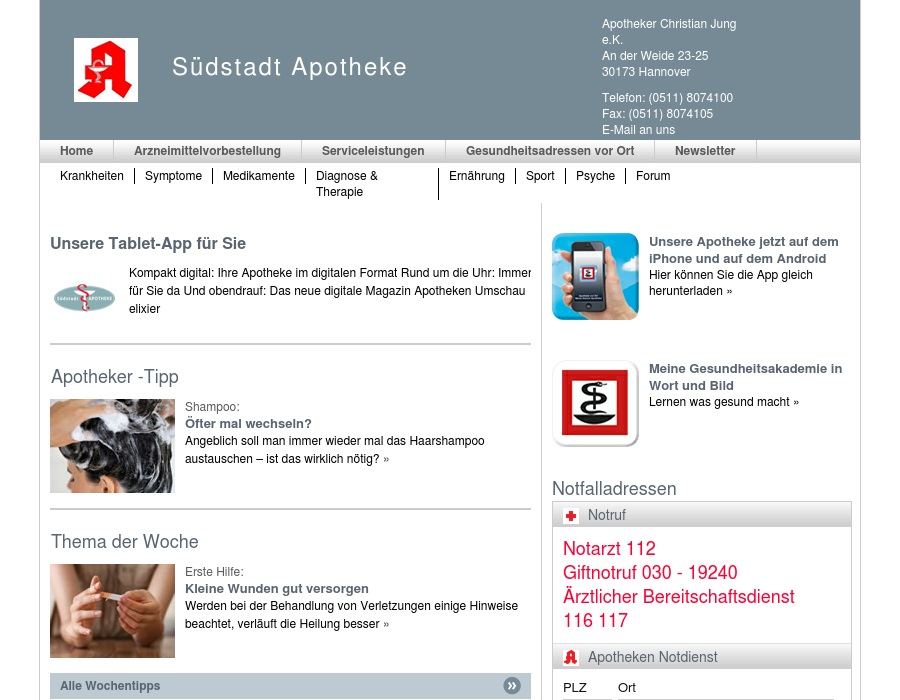
Task: Click the red Apotheke A logo
Action: tap(106, 70)
